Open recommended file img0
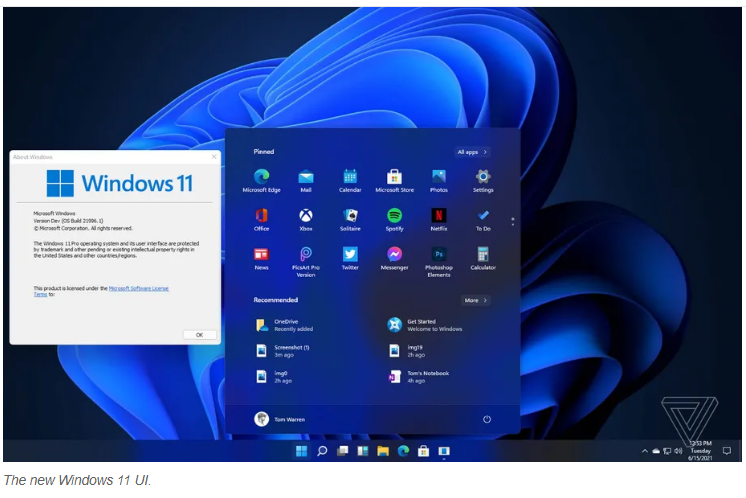 click(x=274, y=377)
